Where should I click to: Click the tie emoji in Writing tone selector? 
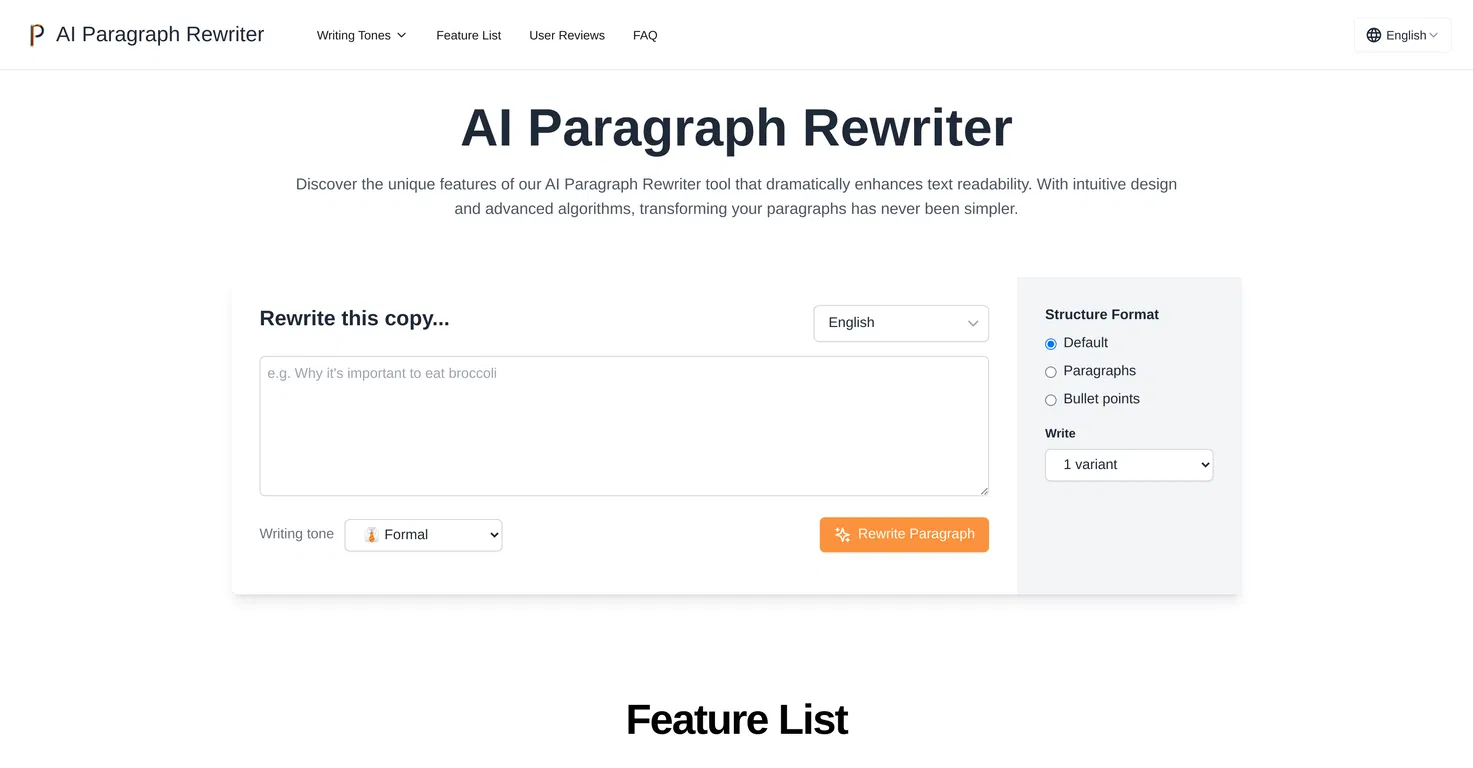coord(371,535)
